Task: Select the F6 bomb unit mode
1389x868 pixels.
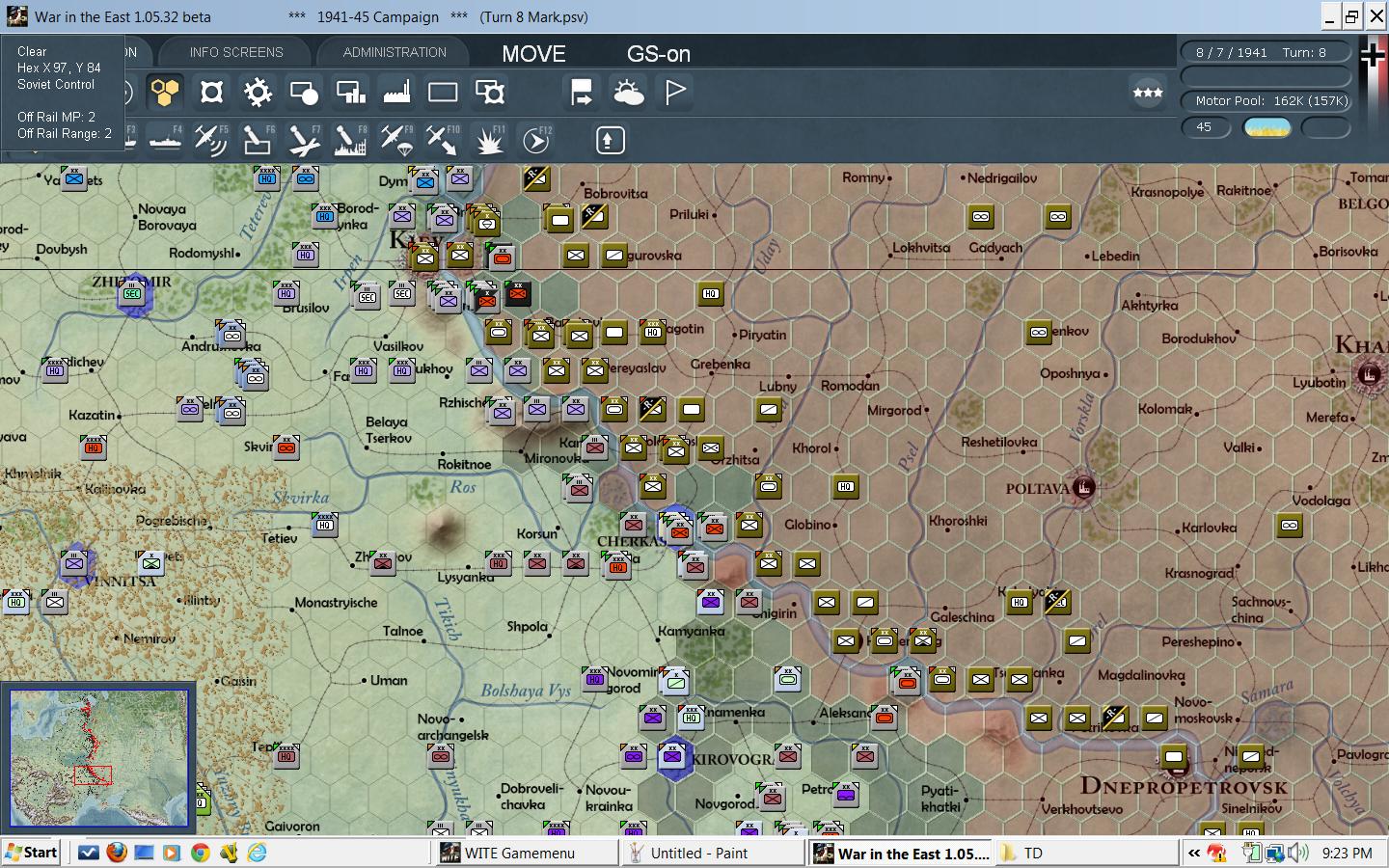Action: click(x=258, y=141)
